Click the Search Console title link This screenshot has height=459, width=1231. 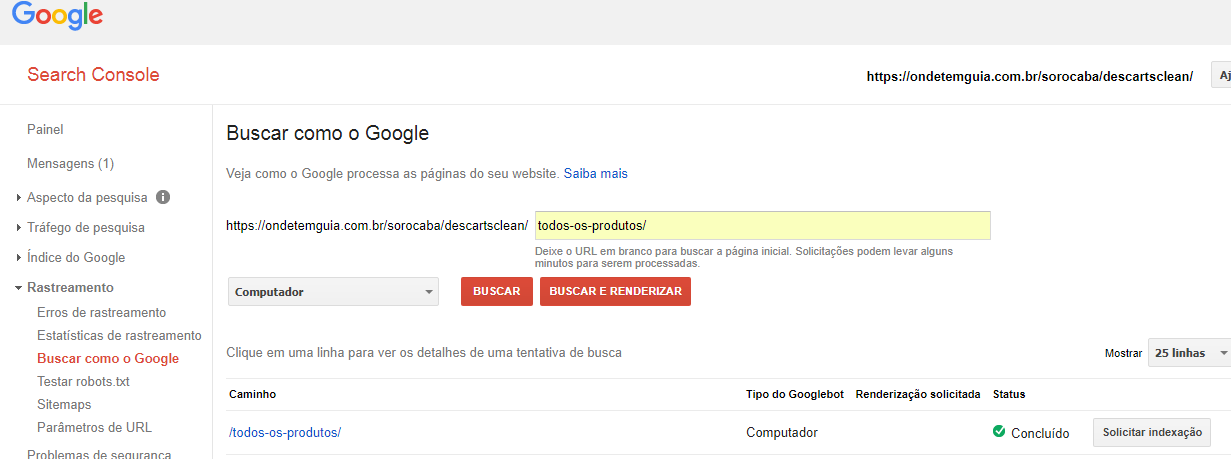click(x=93, y=74)
